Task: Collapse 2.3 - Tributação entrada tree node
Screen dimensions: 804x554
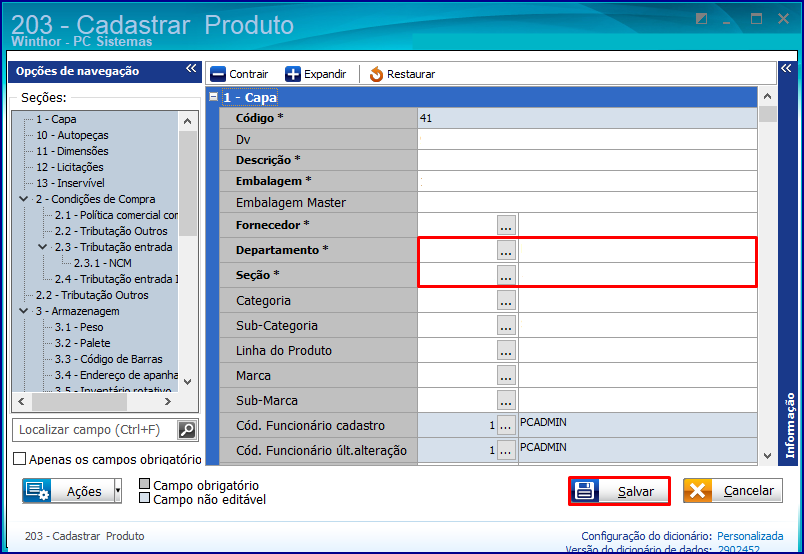Action: coord(43,247)
